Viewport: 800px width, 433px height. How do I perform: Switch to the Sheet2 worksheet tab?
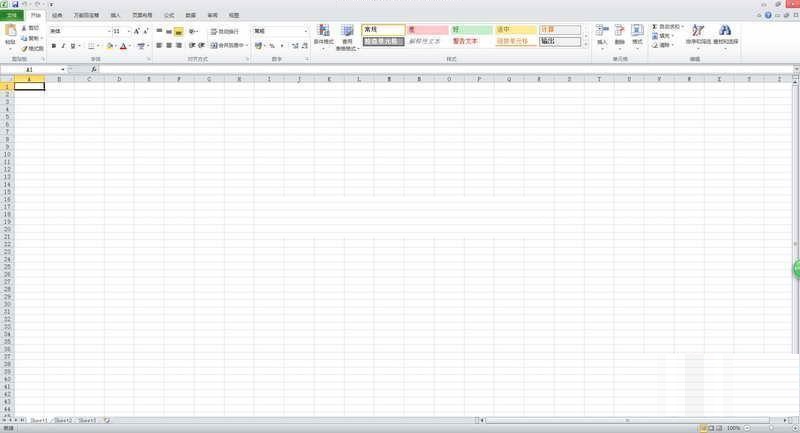tap(63, 421)
